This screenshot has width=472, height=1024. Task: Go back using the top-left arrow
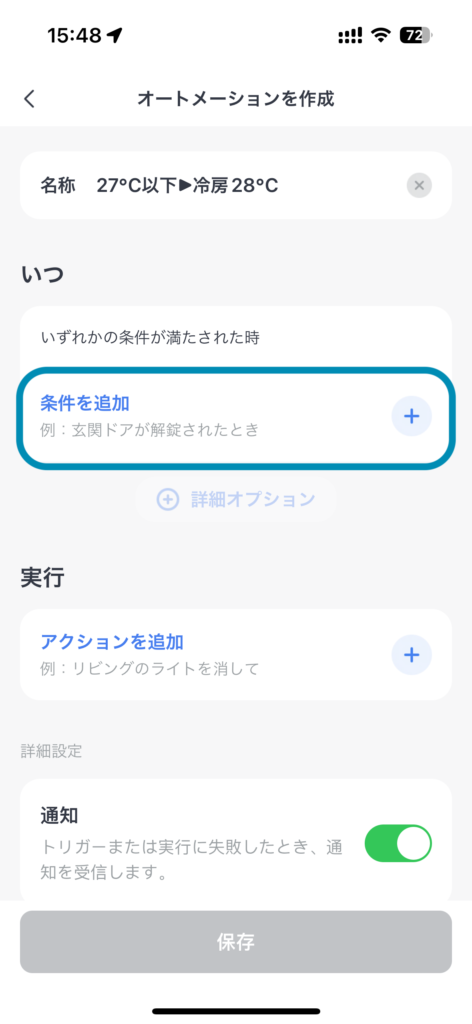point(29,99)
